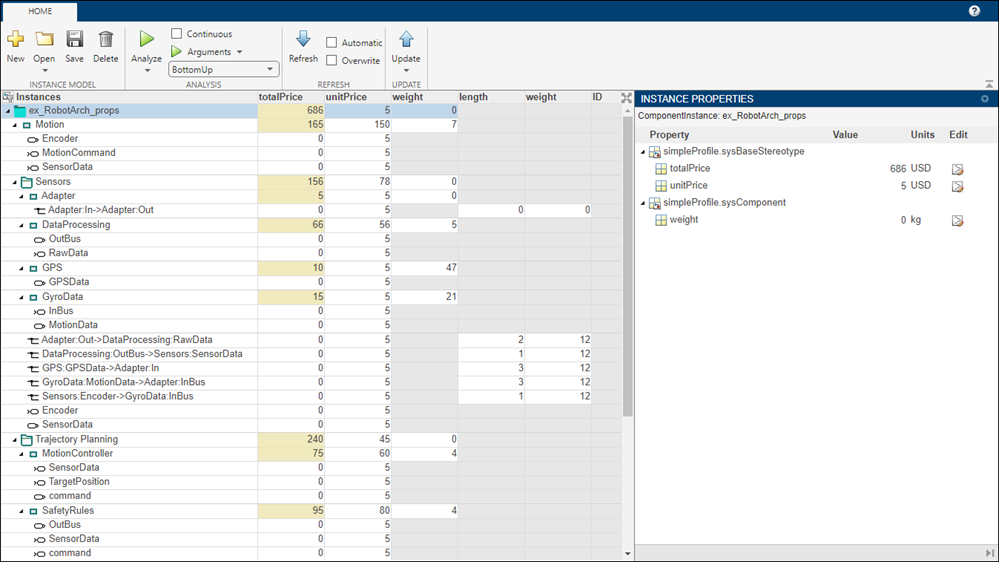The image size is (1000, 562).
Task: Open the BottomUp iteration order dropdown
Action: (x=224, y=70)
